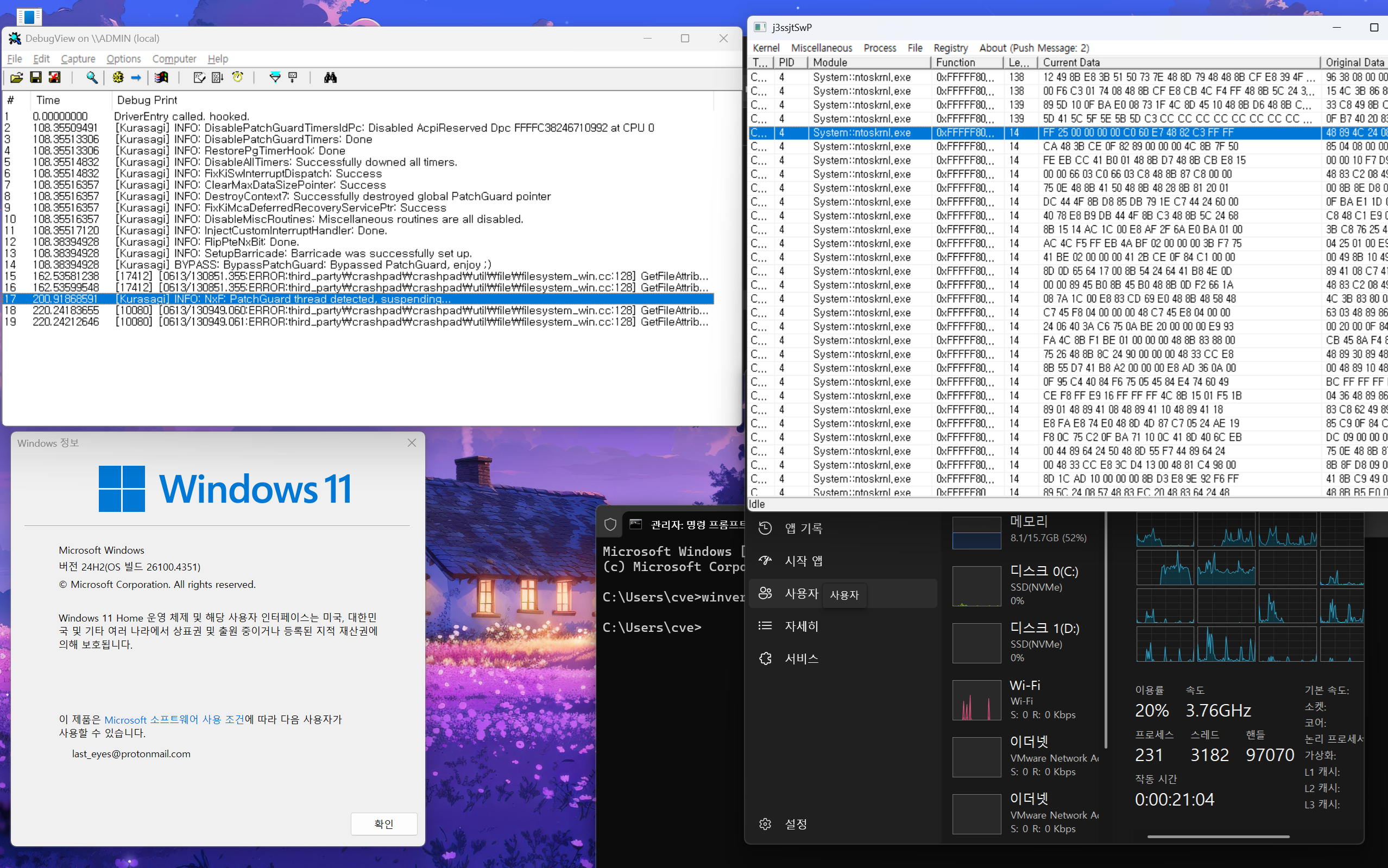Open 자세히 in Task Manager sidebar
Viewport: 1388px width, 868px height.
[x=843, y=626]
